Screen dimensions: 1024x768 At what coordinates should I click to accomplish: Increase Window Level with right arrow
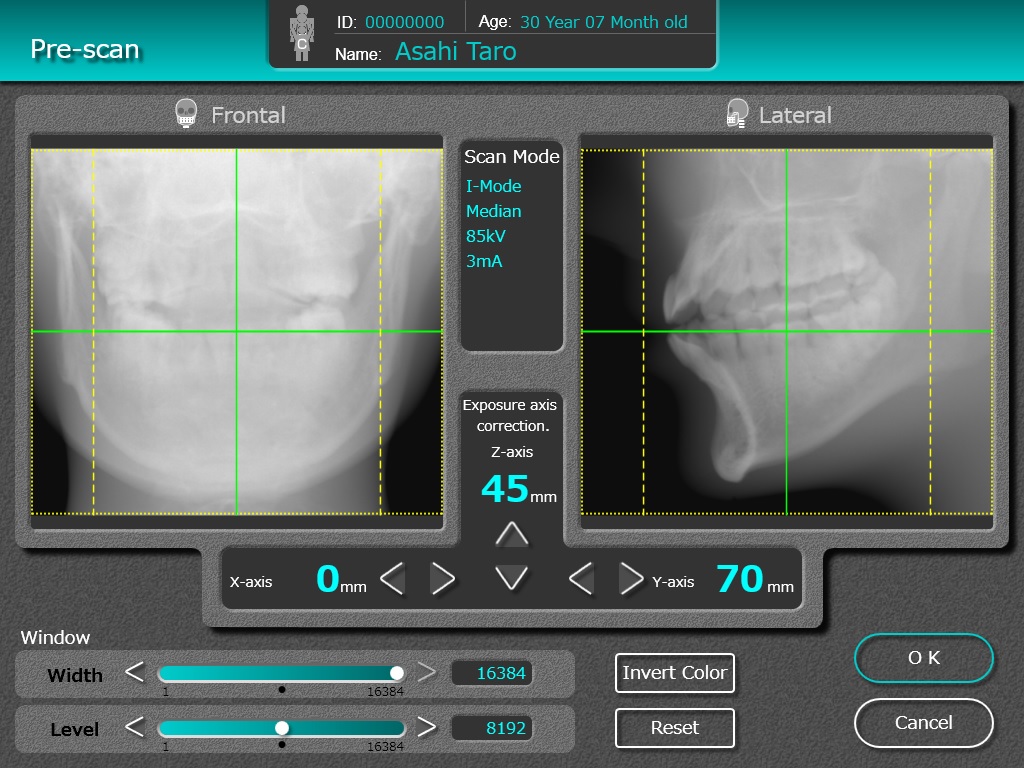(426, 727)
